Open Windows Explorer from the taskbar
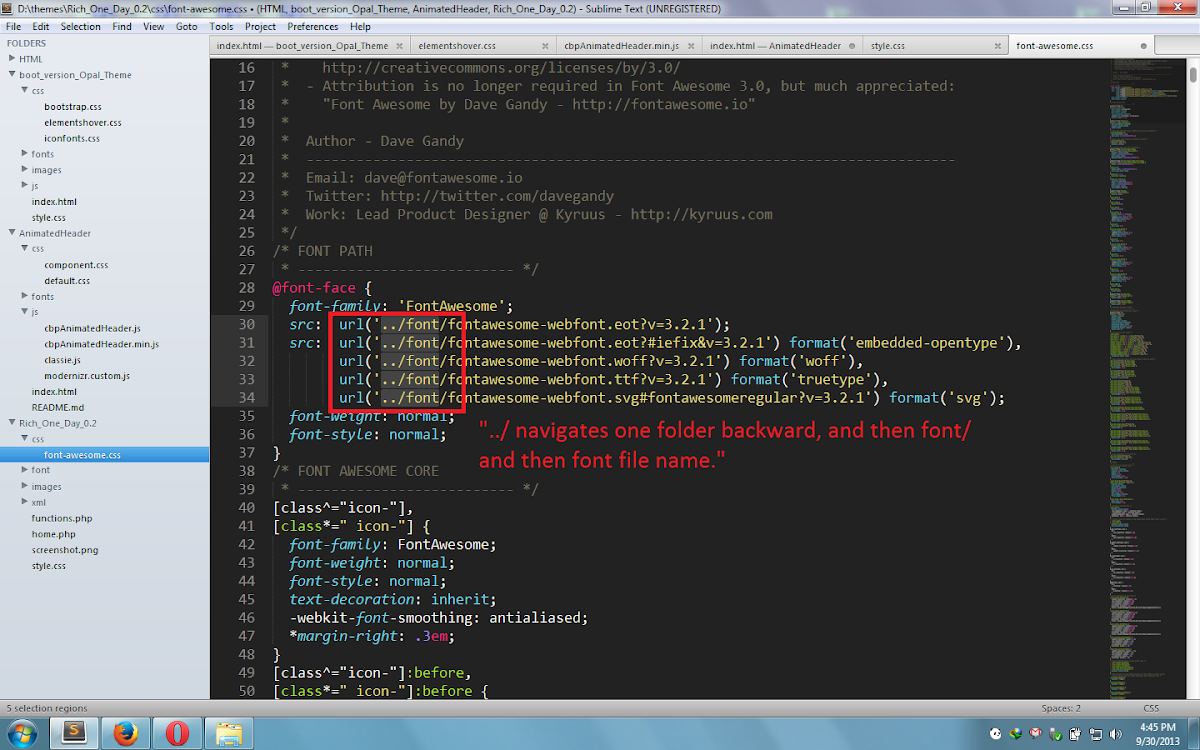The image size is (1200, 750). coord(230,733)
